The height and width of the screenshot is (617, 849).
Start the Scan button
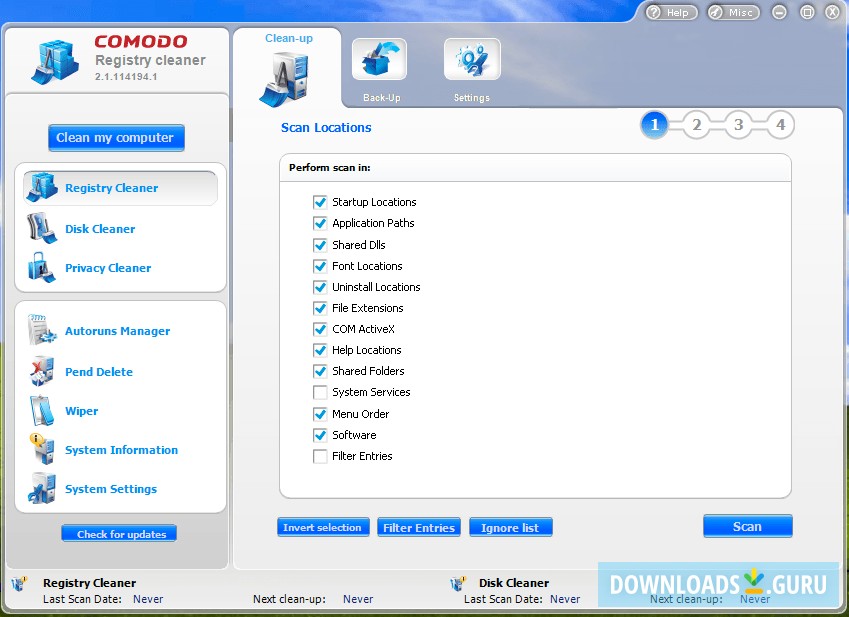[748, 526]
